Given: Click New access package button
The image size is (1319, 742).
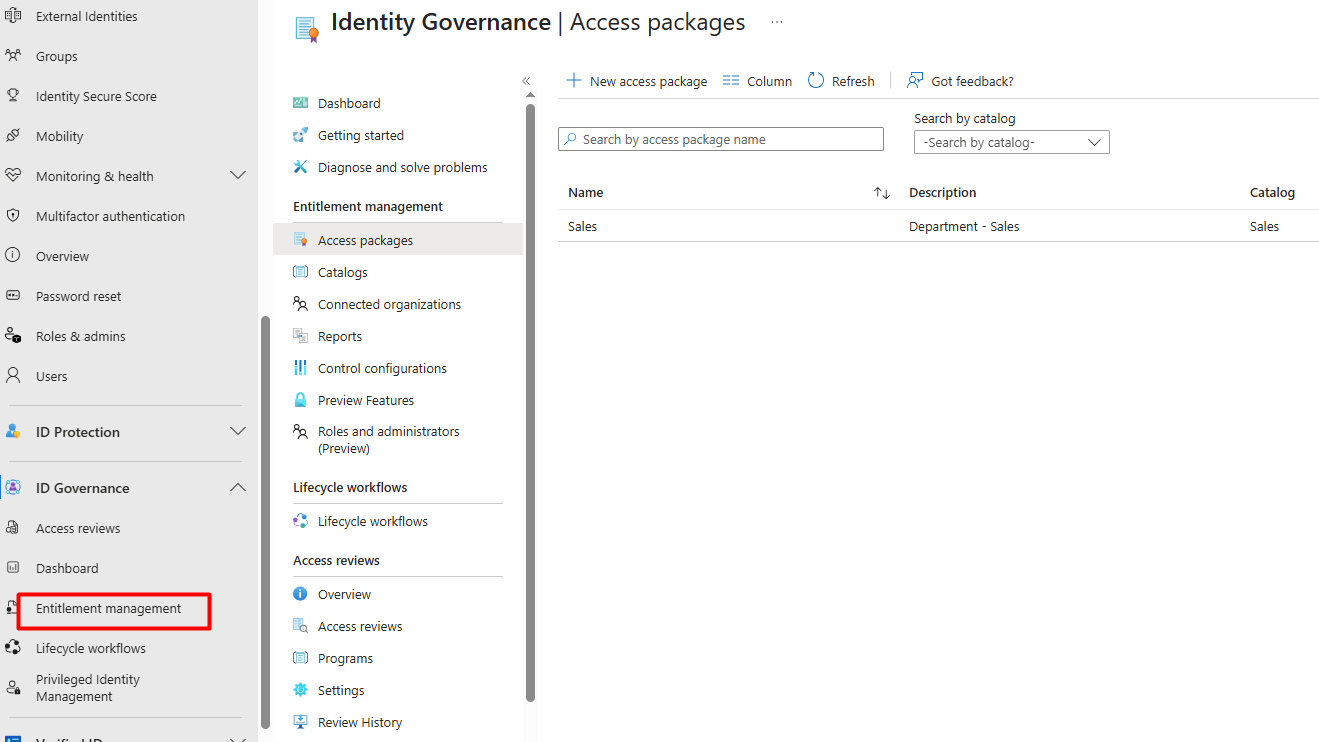Looking at the screenshot, I should pos(636,81).
